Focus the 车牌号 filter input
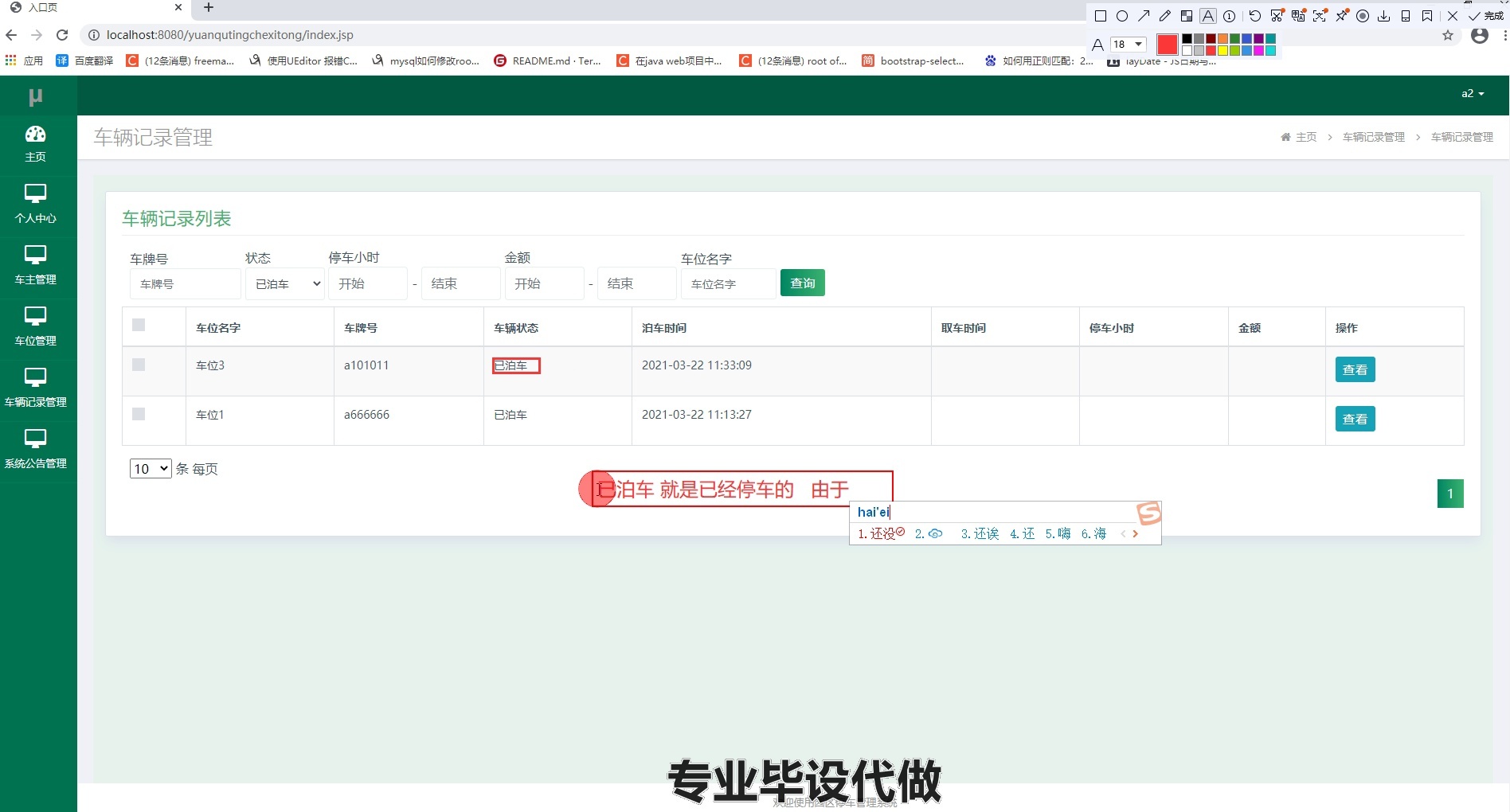1510x812 pixels. tap(186, 283)
